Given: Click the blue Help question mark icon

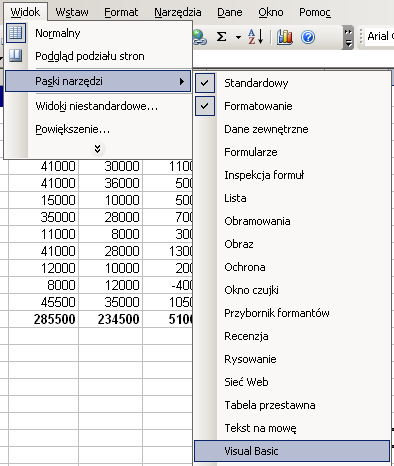Looking at the screenshot, I should point(308,37).
